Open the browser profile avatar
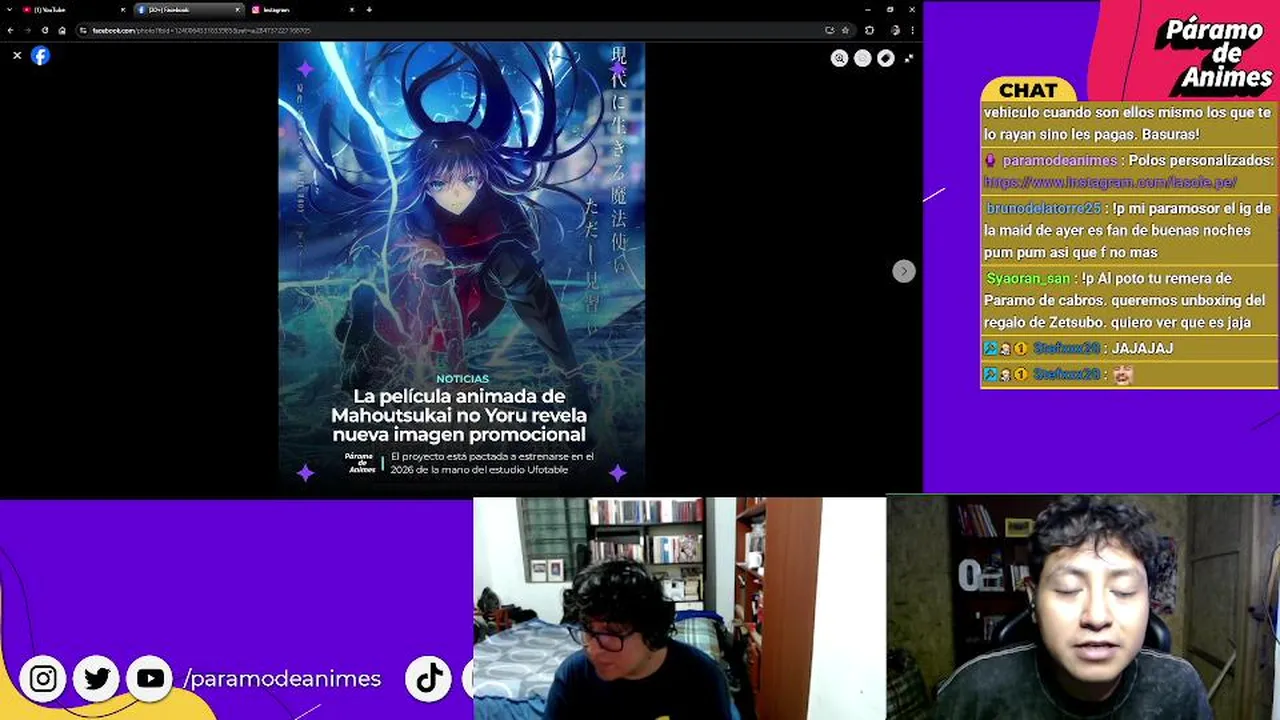This screenshot has height=720, width=1280. coord(895,30)
